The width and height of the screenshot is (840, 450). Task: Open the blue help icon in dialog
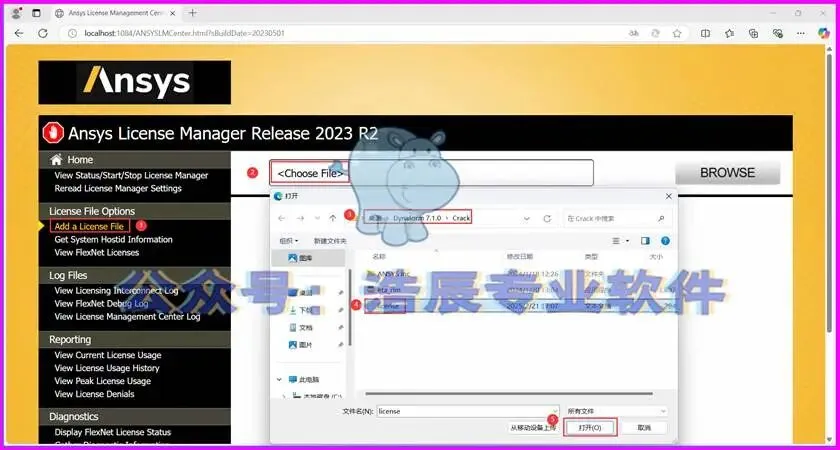[665, 241]
